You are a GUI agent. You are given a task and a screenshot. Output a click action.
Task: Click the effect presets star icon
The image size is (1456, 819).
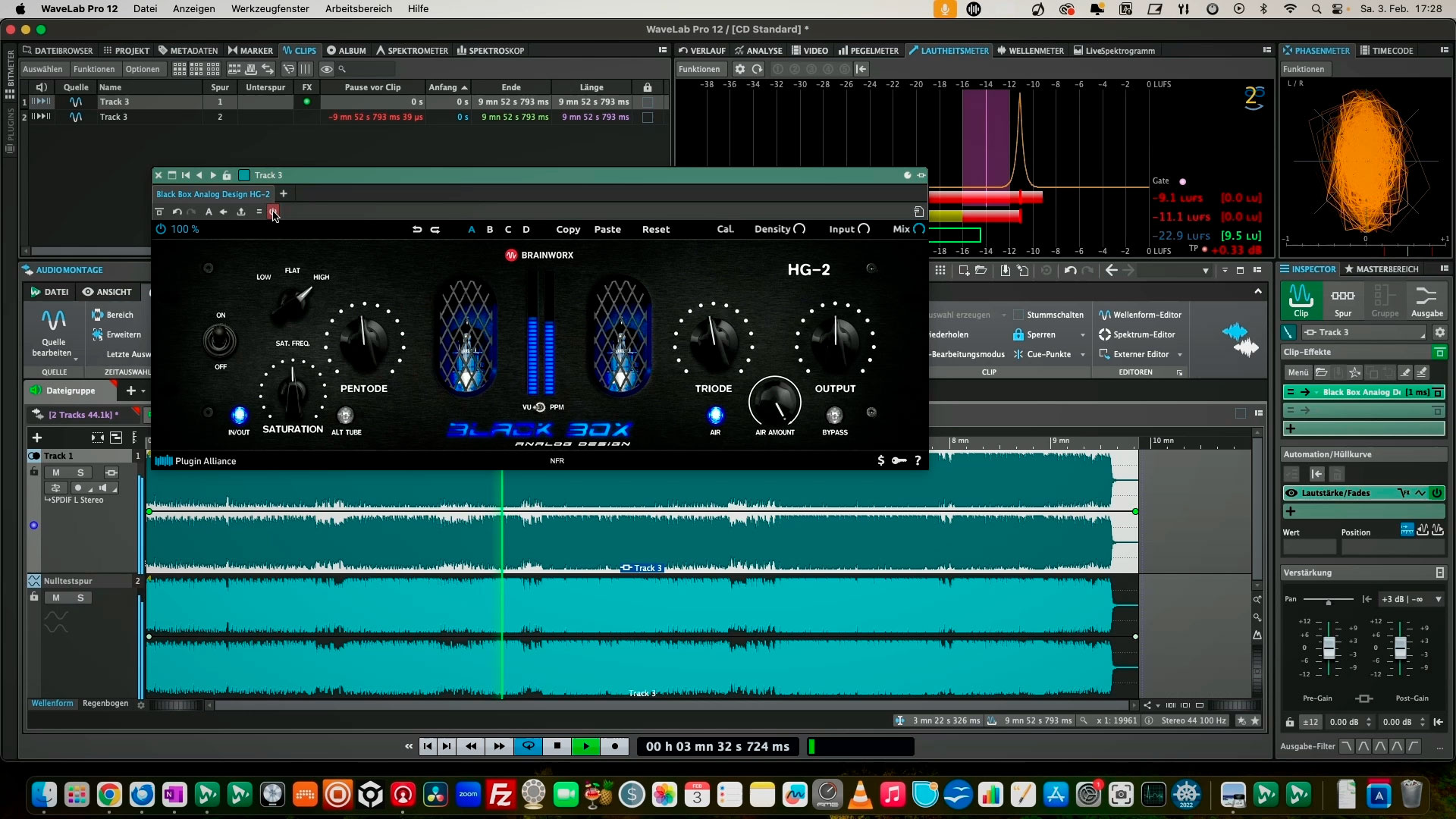[1354, 372]
